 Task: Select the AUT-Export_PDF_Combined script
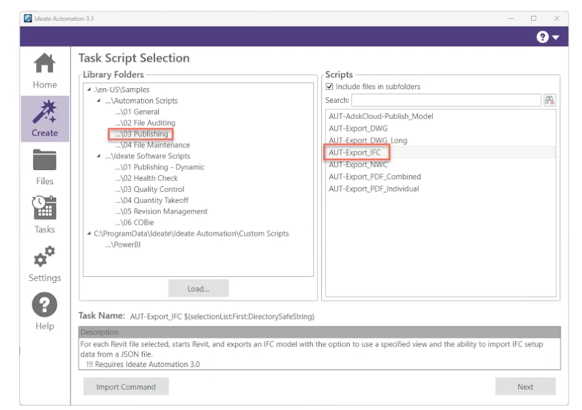point(375,177)
